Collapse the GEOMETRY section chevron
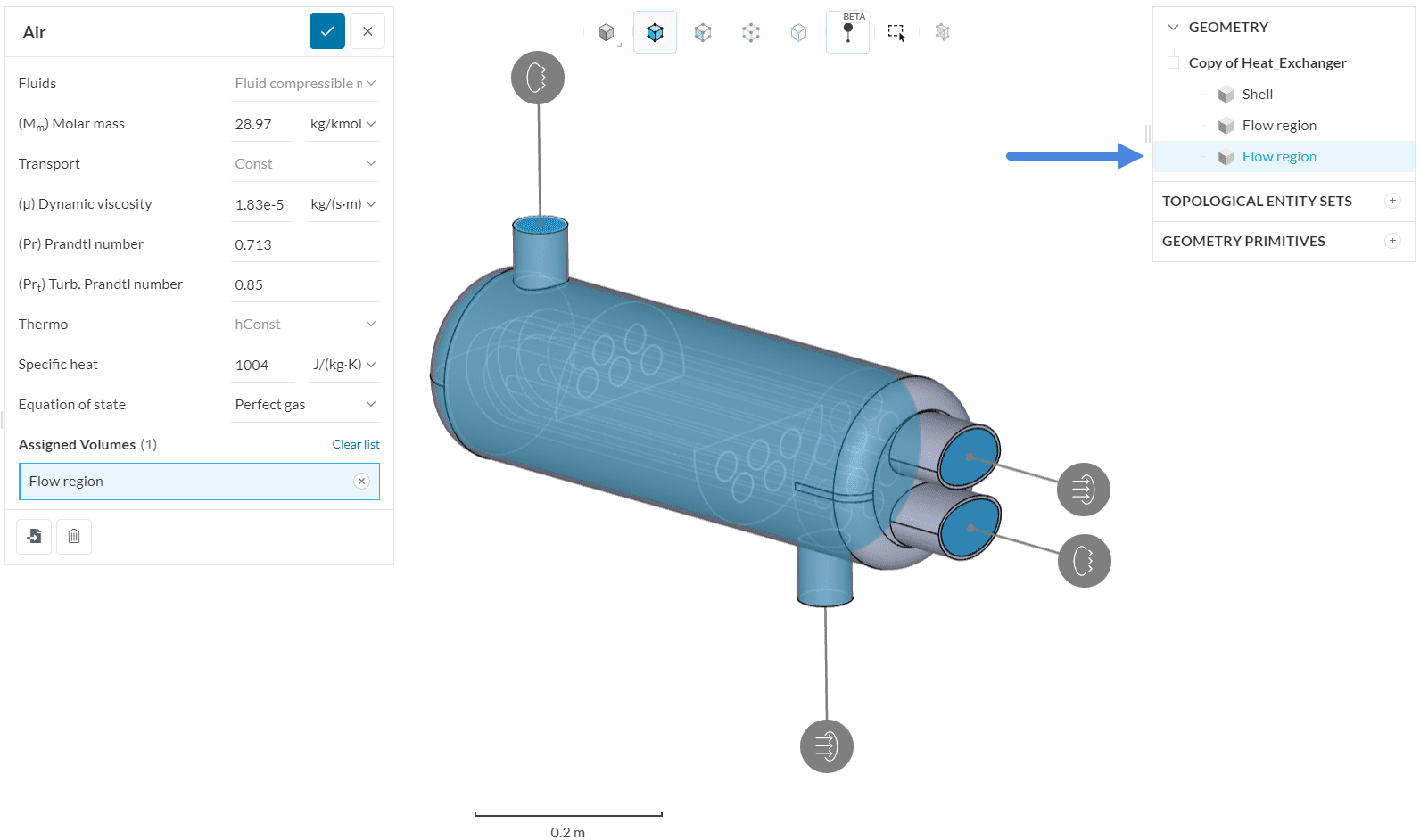The height and width of the screenshot is (840, 1420). (x=1173, y=28)
